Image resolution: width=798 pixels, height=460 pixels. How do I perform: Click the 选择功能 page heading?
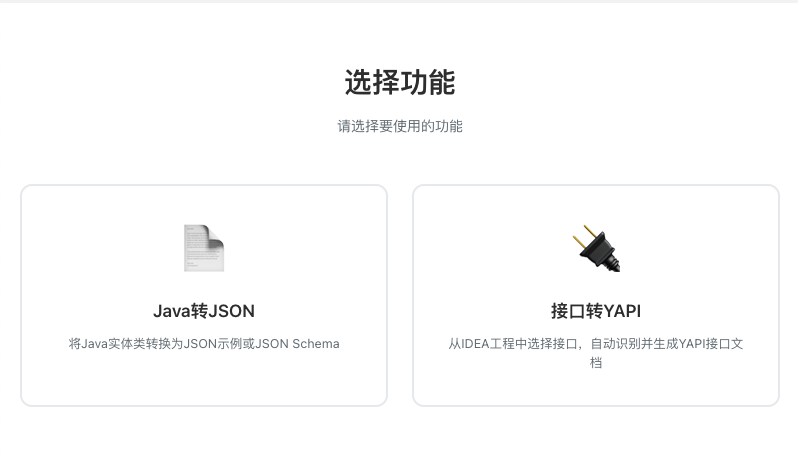400,82
